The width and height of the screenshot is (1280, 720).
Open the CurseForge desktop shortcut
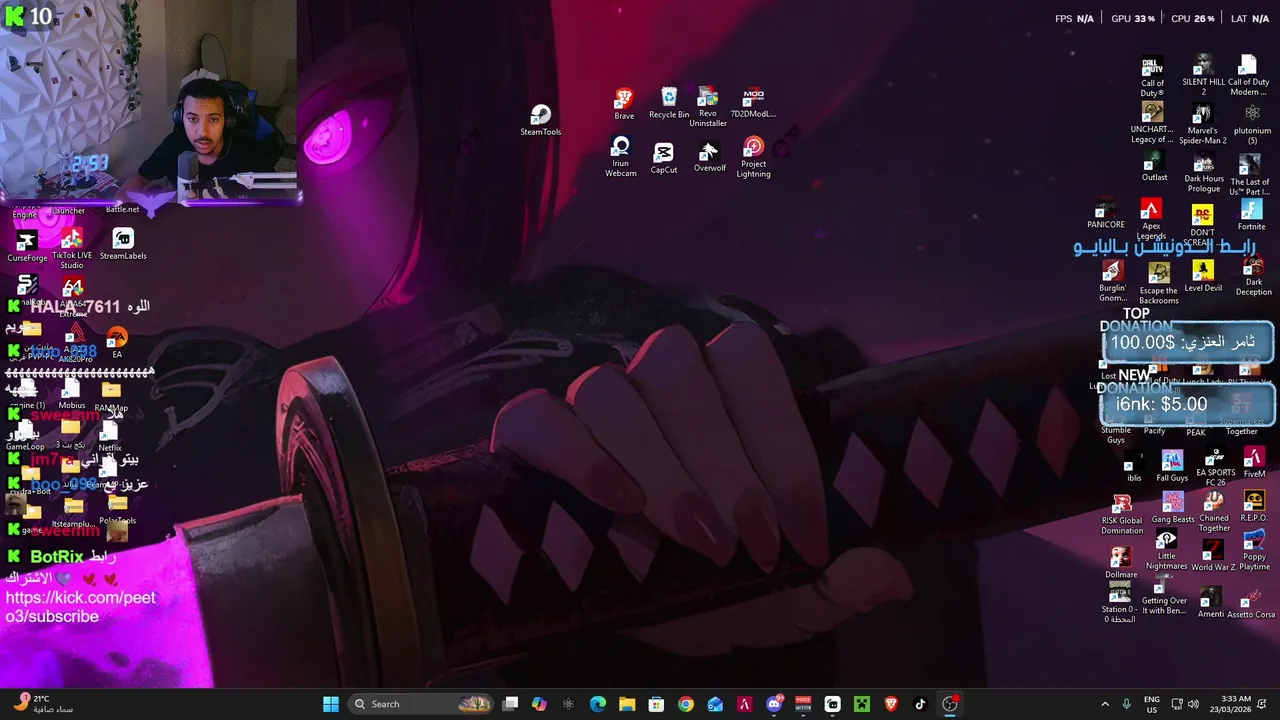tap(27, 247)
